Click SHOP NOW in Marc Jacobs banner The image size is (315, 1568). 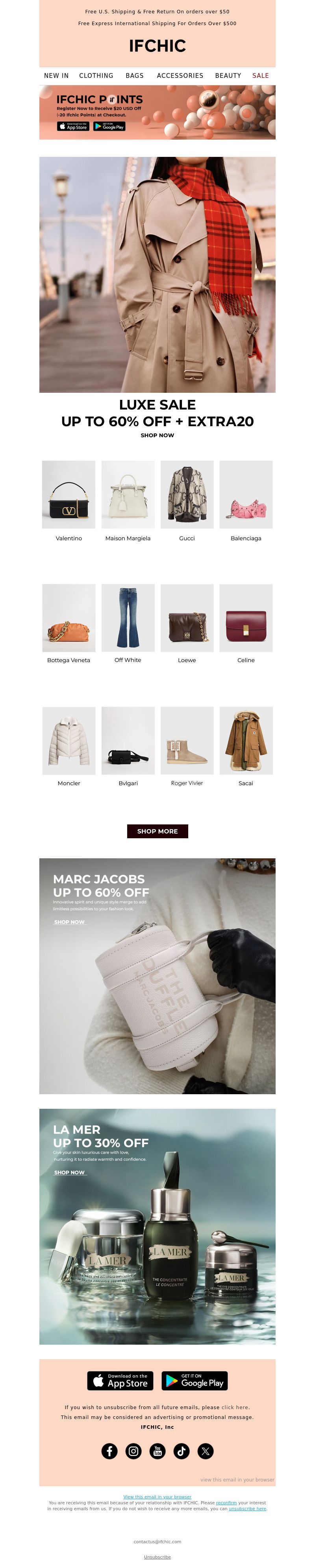point(69,922)
